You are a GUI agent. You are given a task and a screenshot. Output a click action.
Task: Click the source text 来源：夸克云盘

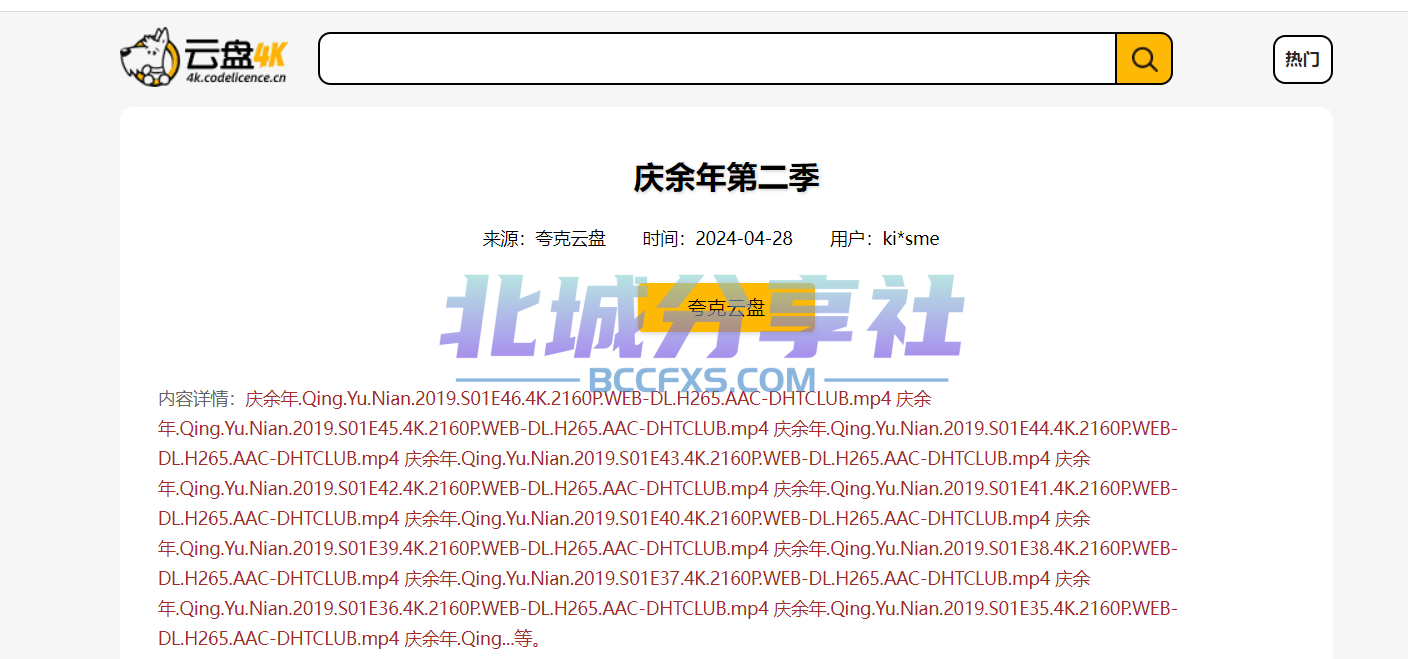544,239
